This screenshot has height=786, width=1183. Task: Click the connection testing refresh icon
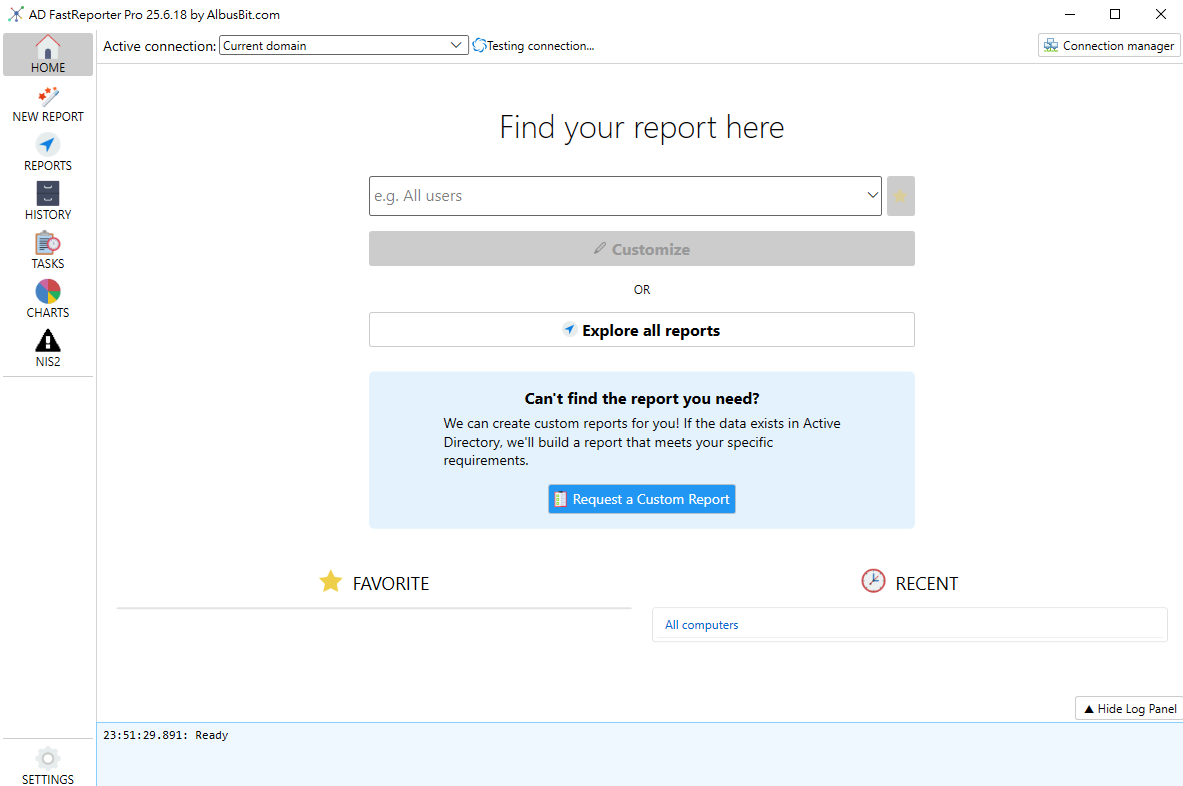(x=479, y=46)
